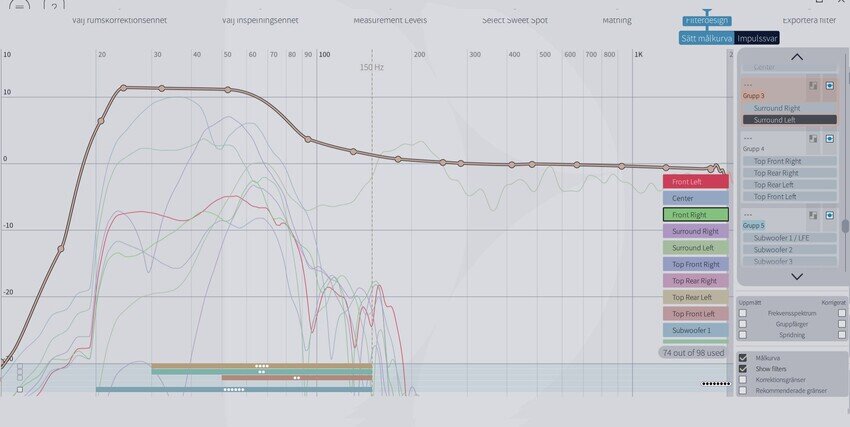Open the hamburger menu icon
Screen dimensions: 850x427
point(20,5)
